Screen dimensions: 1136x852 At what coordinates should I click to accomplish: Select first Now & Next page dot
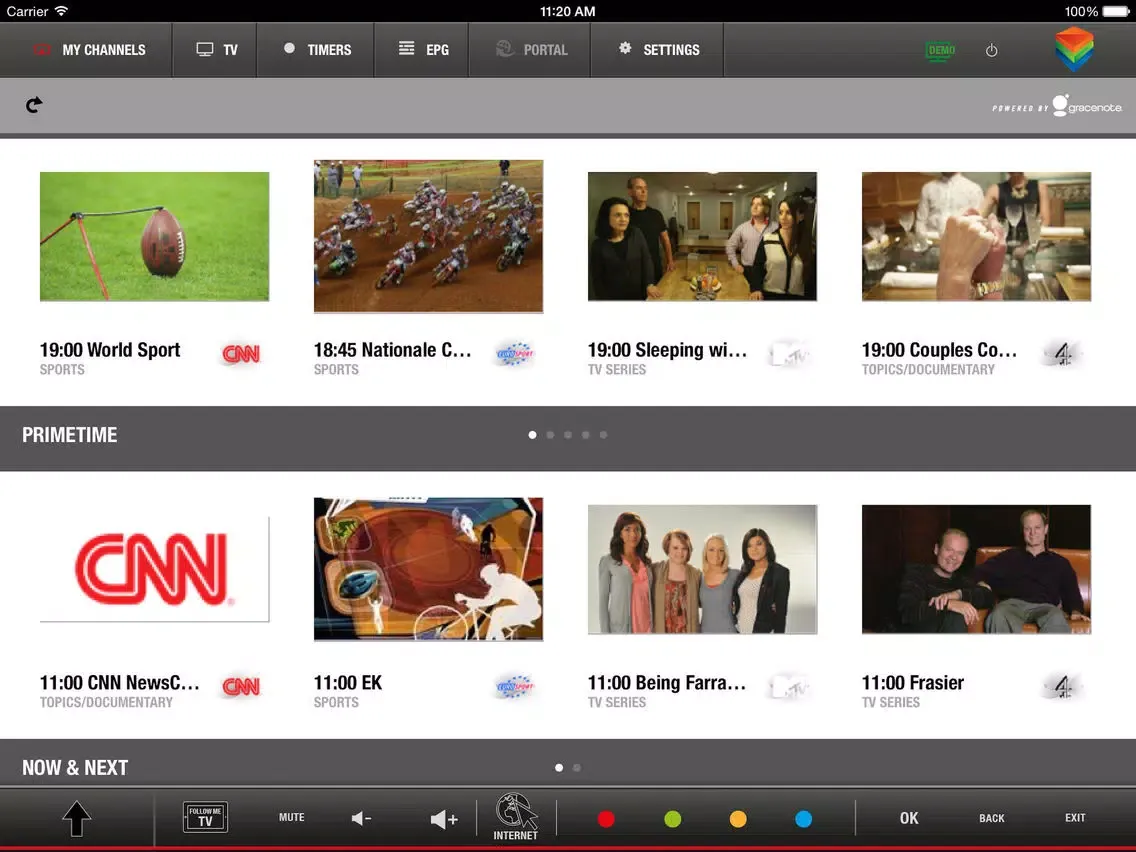click(x=559, y=767)
